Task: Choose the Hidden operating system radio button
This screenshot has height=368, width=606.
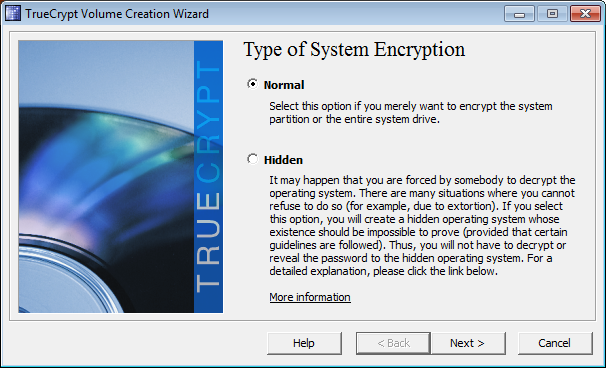Action: (x=252, y=159)
